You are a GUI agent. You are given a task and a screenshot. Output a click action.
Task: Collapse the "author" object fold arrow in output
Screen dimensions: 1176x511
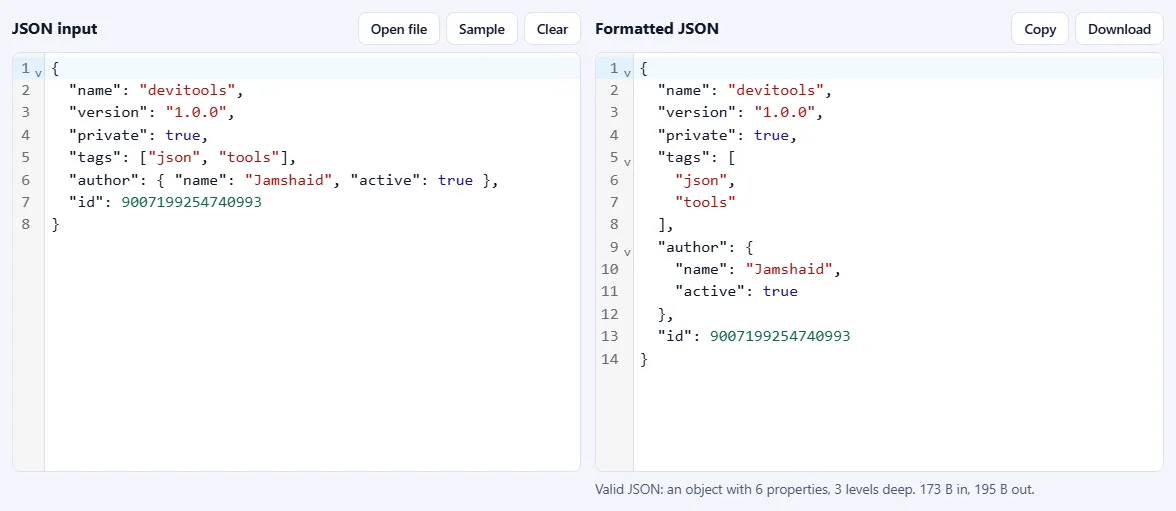(628, 251)
